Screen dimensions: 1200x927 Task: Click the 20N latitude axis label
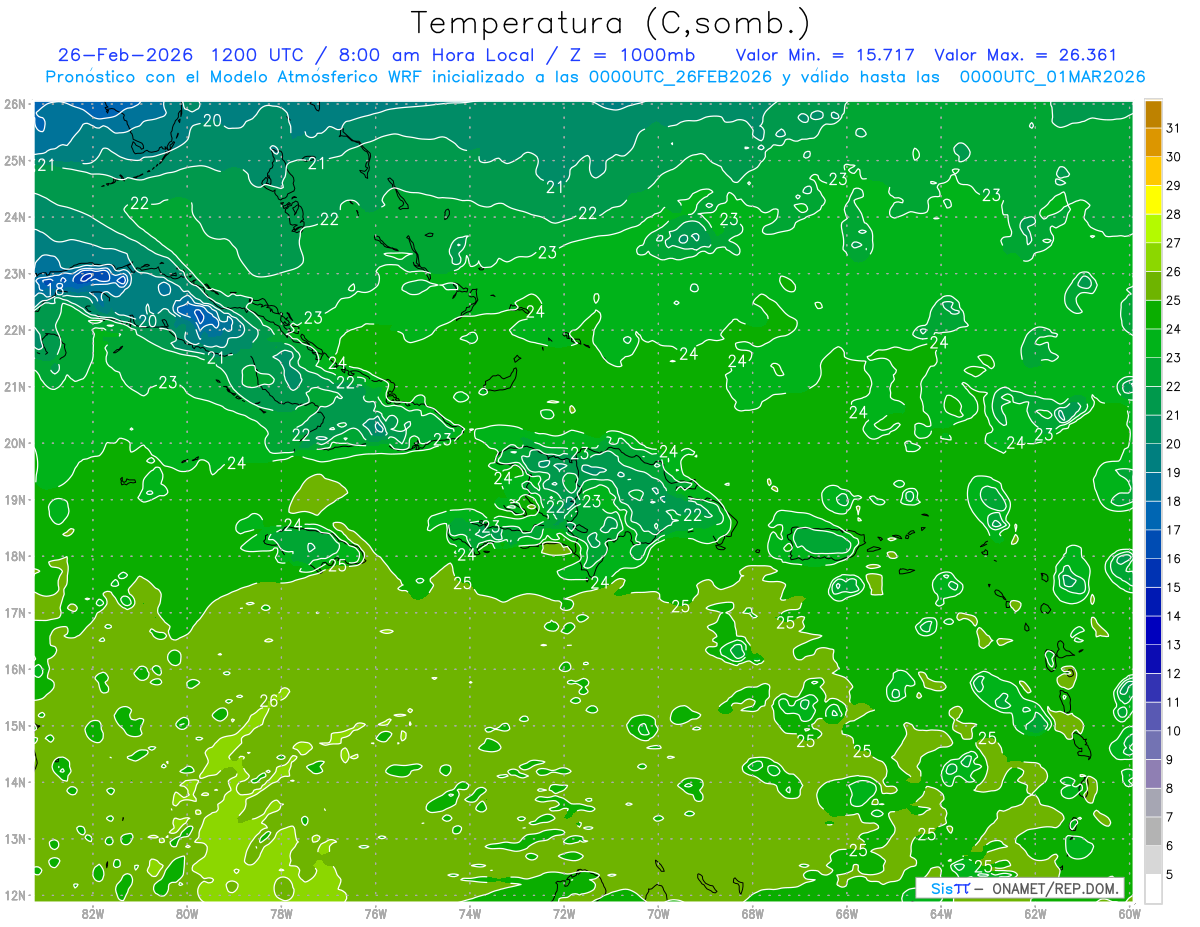point(14,442)
